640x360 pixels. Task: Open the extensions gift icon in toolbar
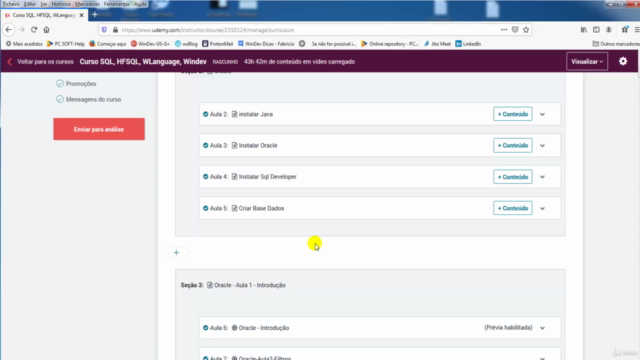click(624, 29)
